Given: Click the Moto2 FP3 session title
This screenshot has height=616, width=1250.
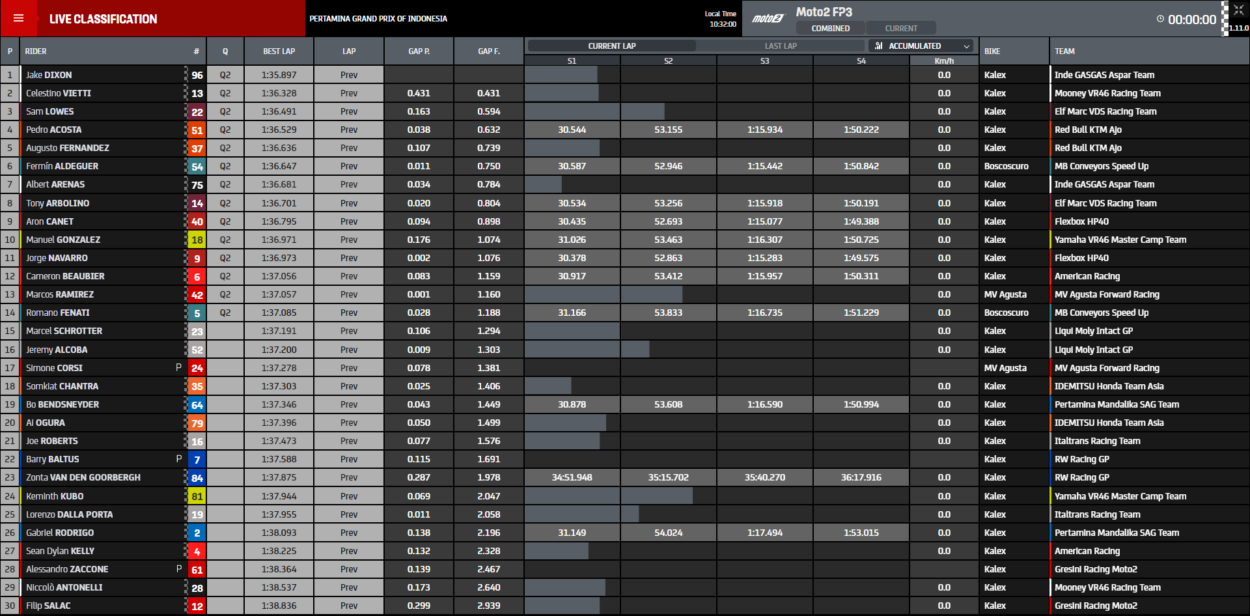Looking at the screenshot, I should [x=824, y=12].
